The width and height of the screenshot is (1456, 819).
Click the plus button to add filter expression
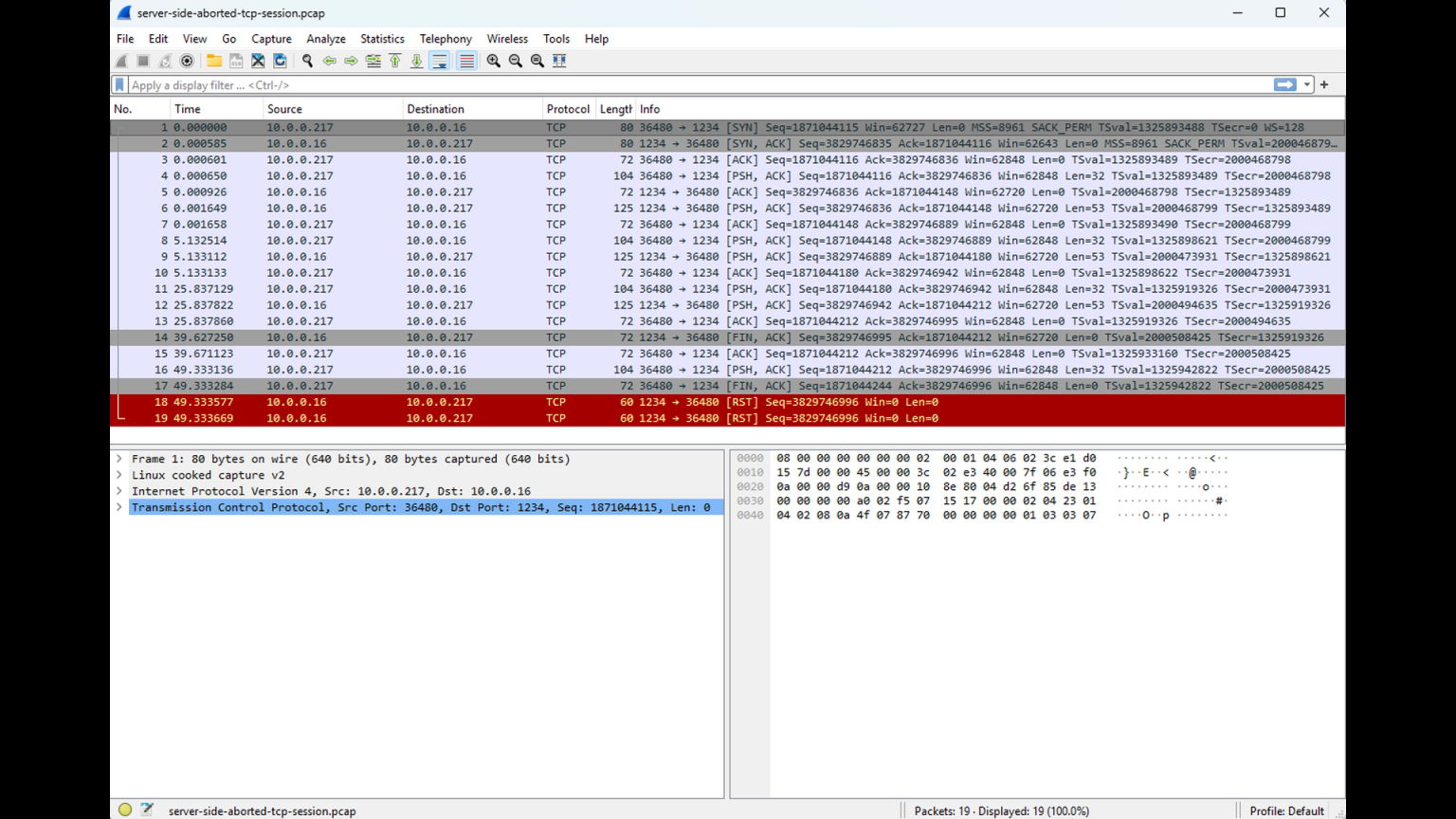point(1324,84)
